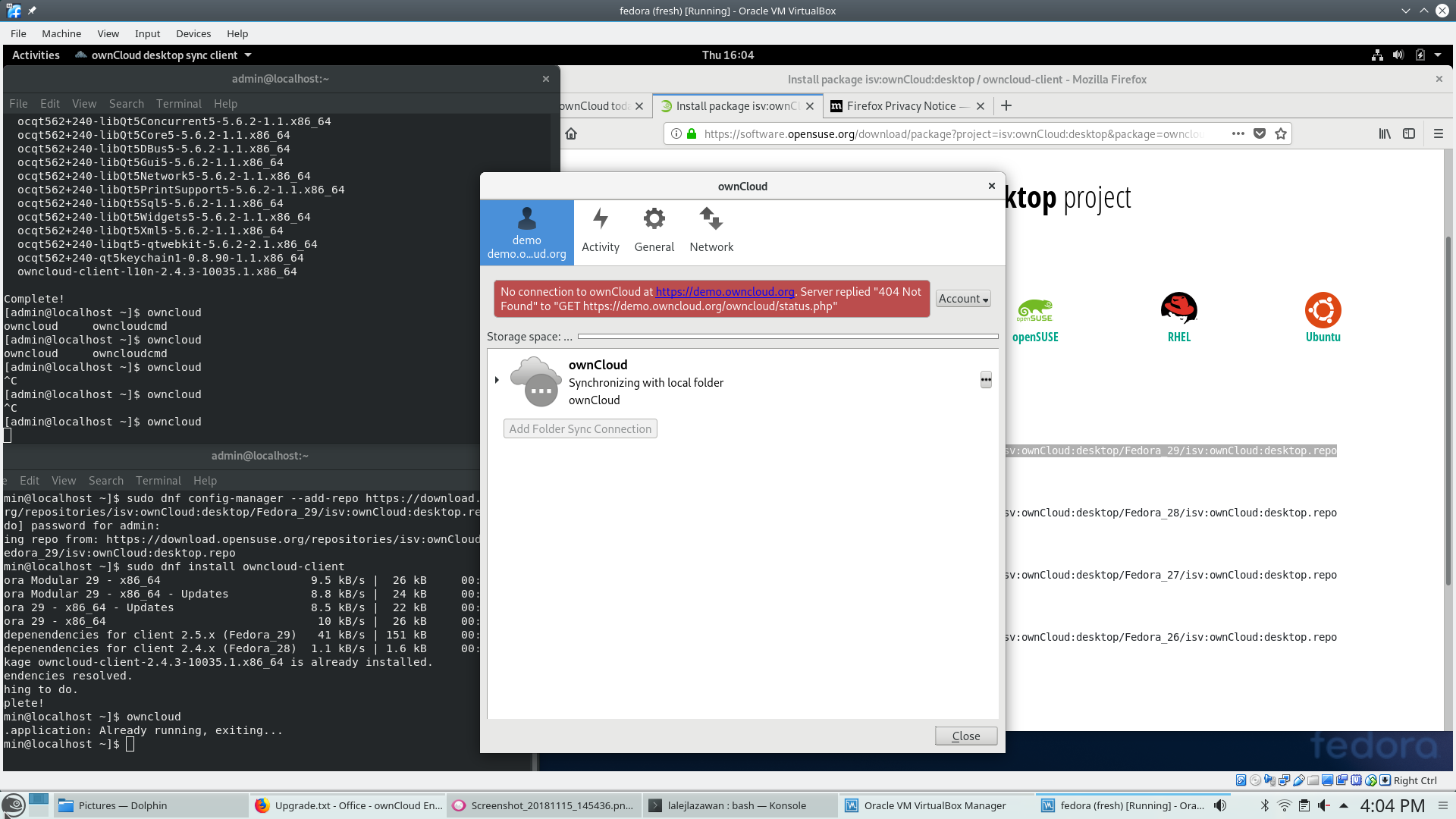1456x819 pixels.
Task: Show site security padlock info
Action: [x=692, y=133]
